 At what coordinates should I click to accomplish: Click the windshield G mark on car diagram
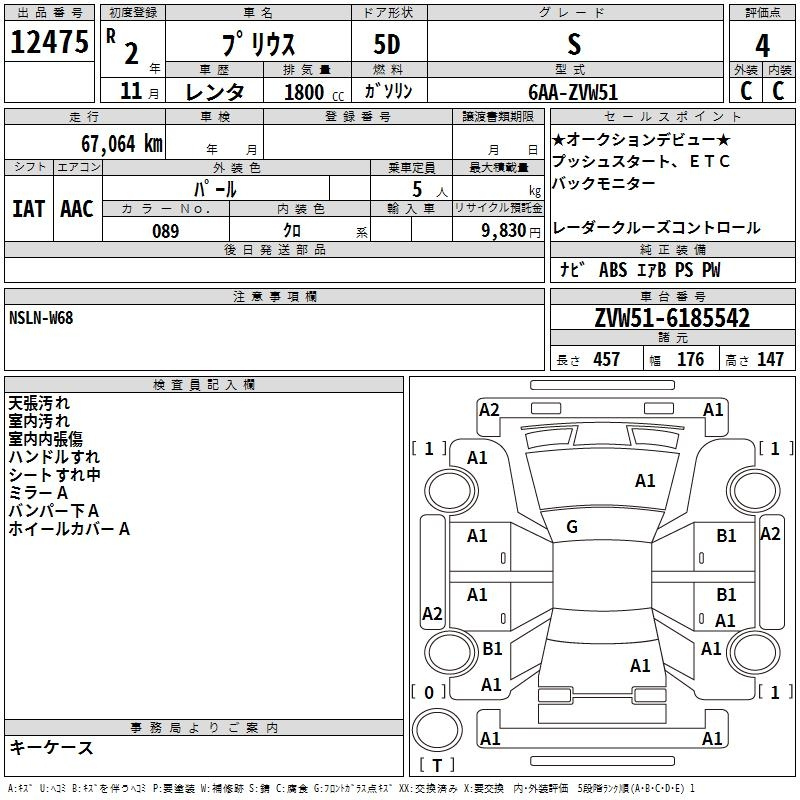572,527
